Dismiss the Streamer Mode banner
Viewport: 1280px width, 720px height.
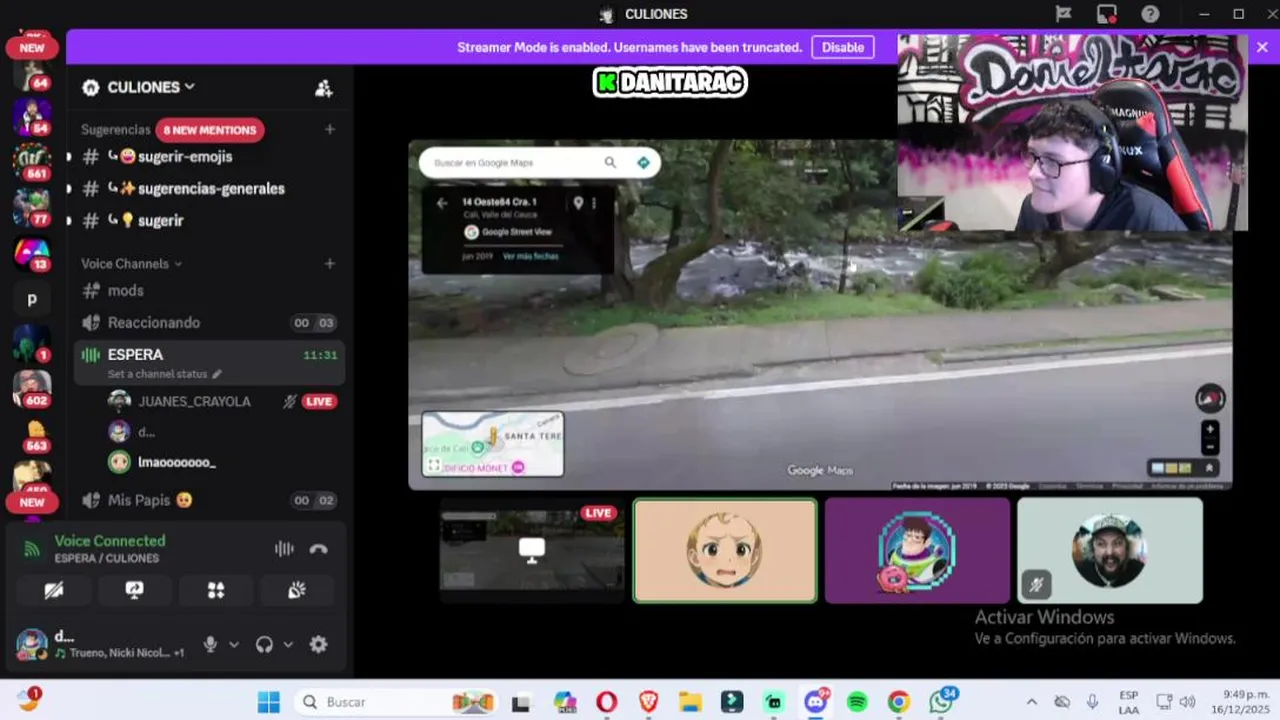[x=1262, y=47]
